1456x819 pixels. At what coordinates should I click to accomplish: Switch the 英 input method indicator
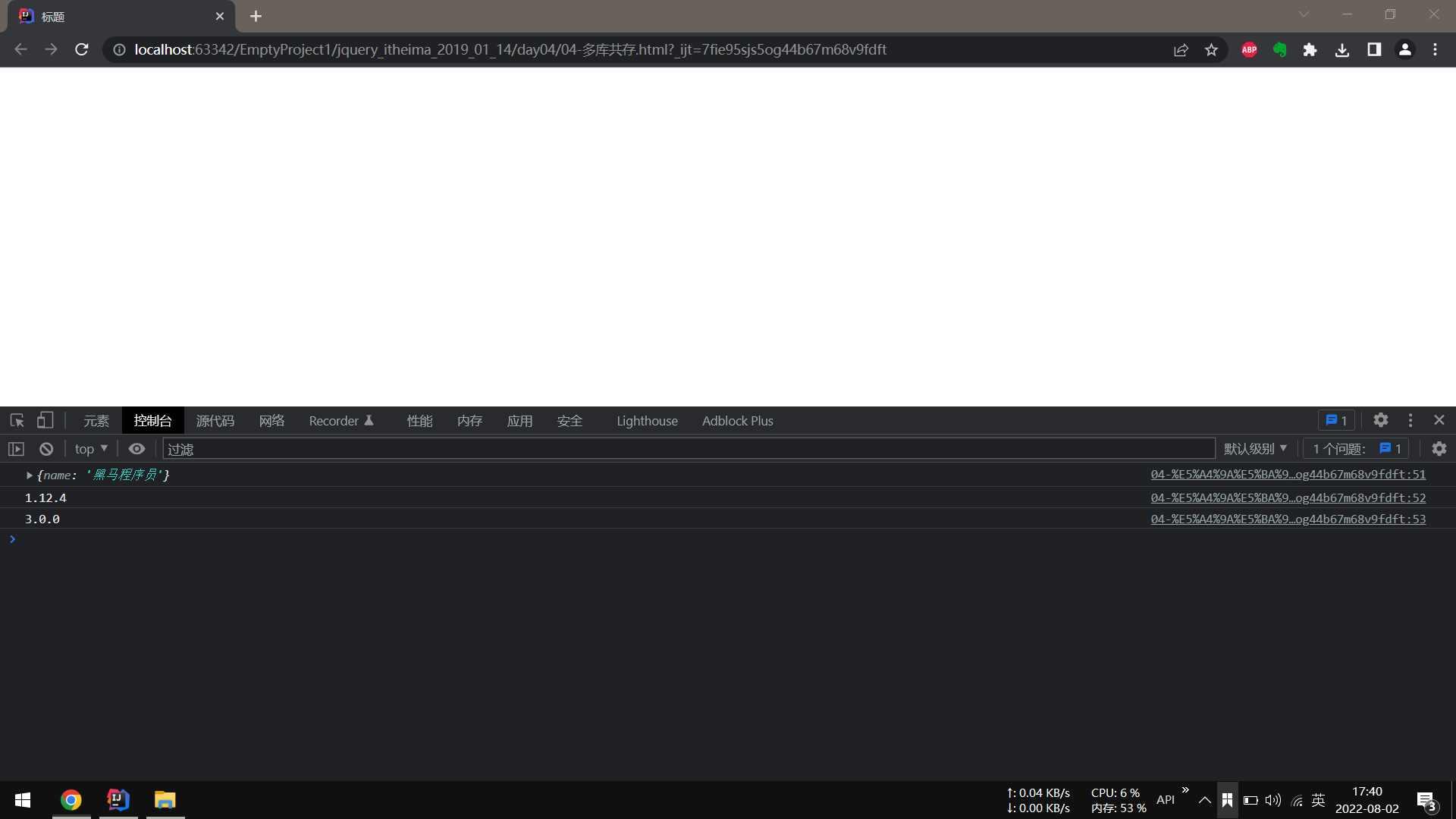(1319, 800)
